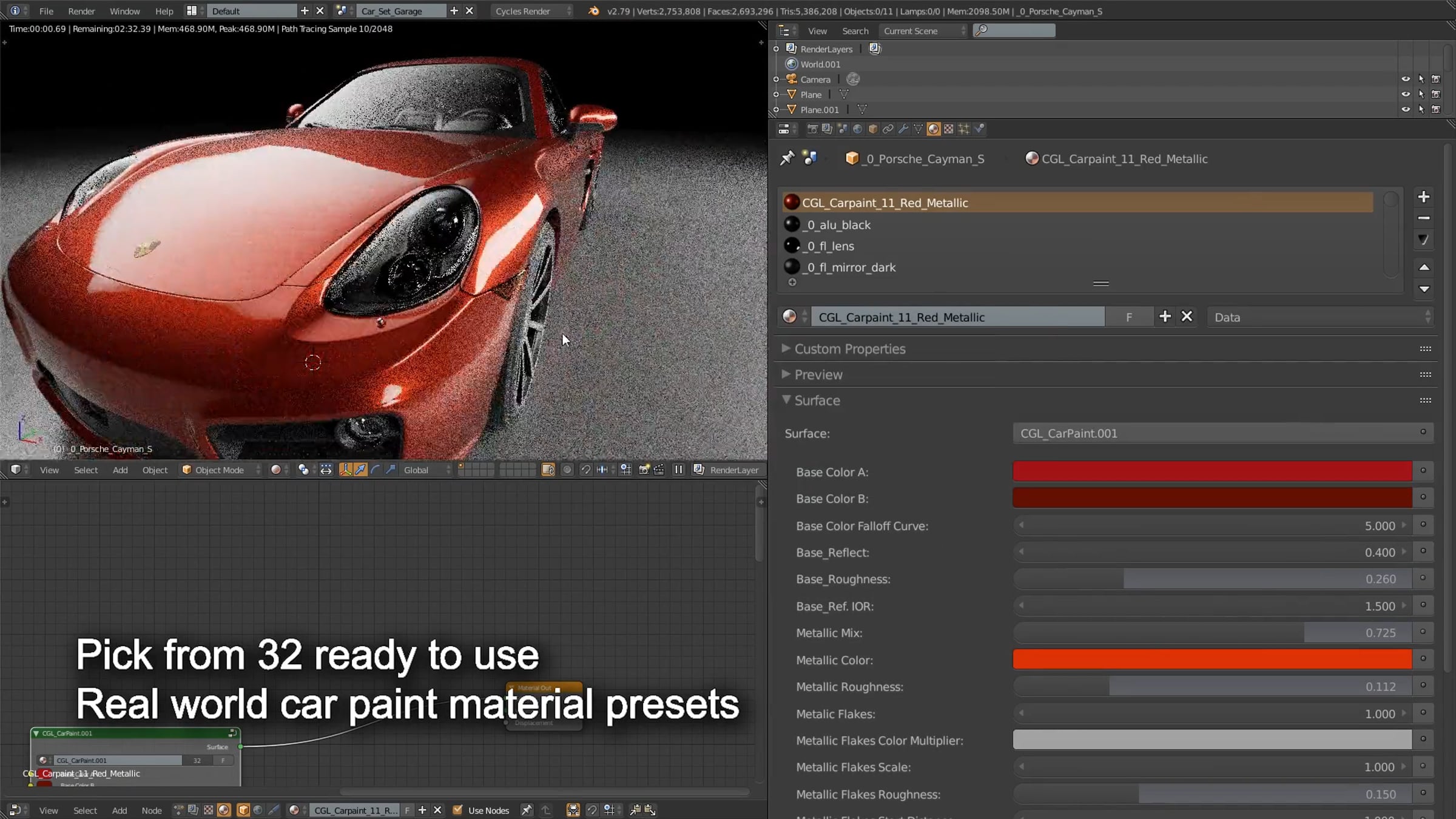The image size is (1456, 819).
Task: Open the outliner Search menu
Action: click(x=855, y=30)
